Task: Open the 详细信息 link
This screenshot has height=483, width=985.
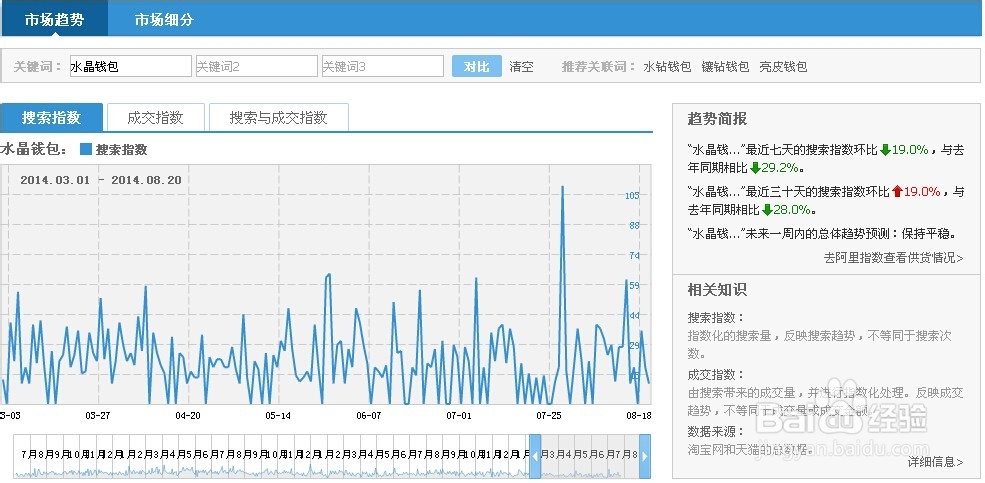Action: [935, 462]
